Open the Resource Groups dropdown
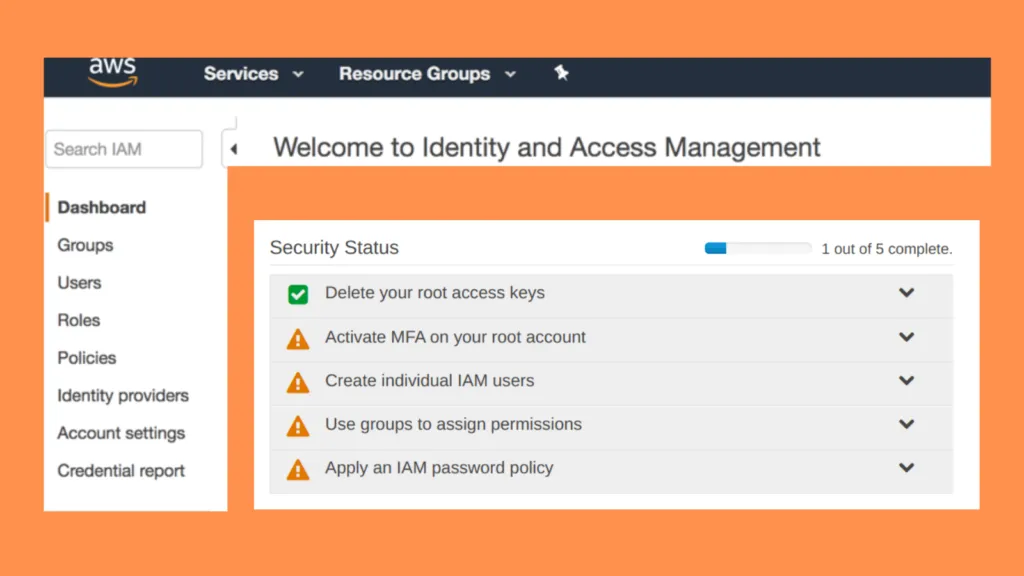The image size is (1024, 576). [427, 74]
